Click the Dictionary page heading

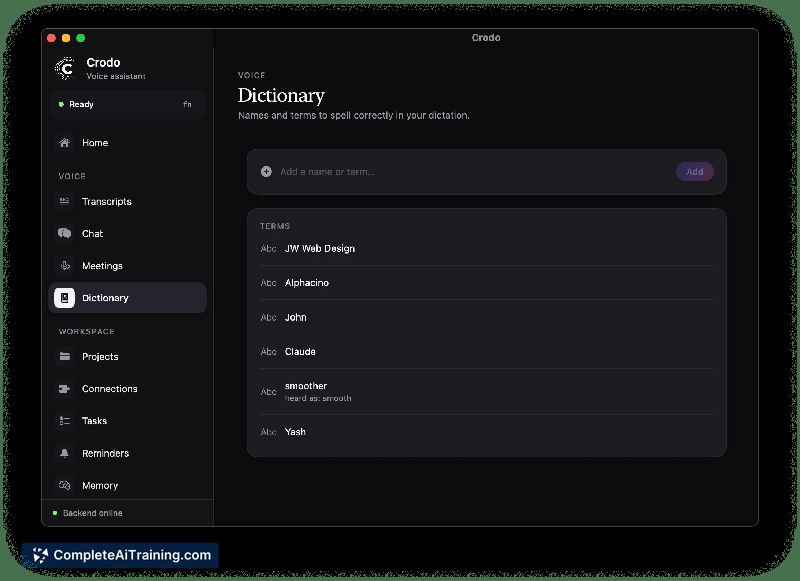click(x=281, y=95)
